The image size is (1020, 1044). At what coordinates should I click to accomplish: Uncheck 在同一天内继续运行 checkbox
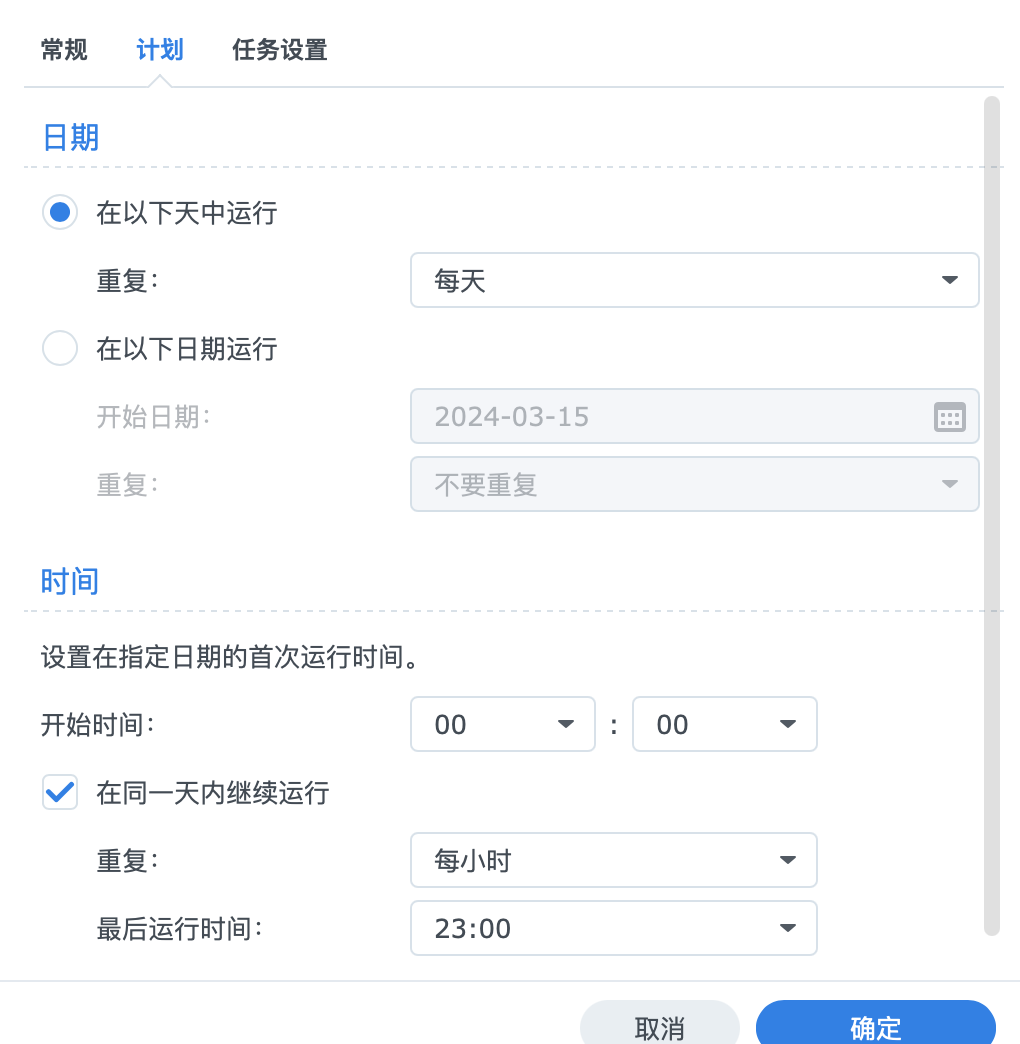(x=60, y=792)
